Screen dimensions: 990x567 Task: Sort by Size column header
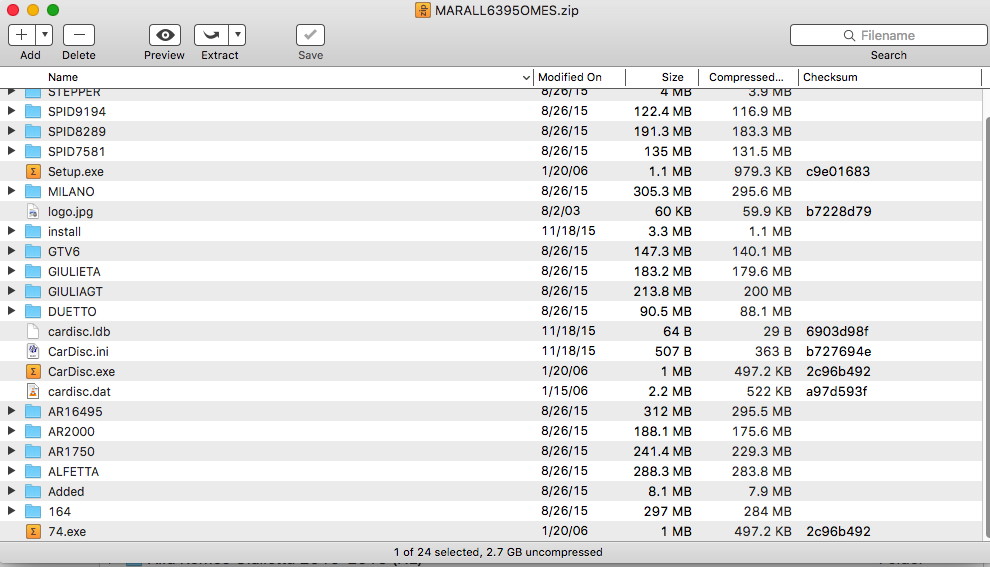[x=662, y=77]
